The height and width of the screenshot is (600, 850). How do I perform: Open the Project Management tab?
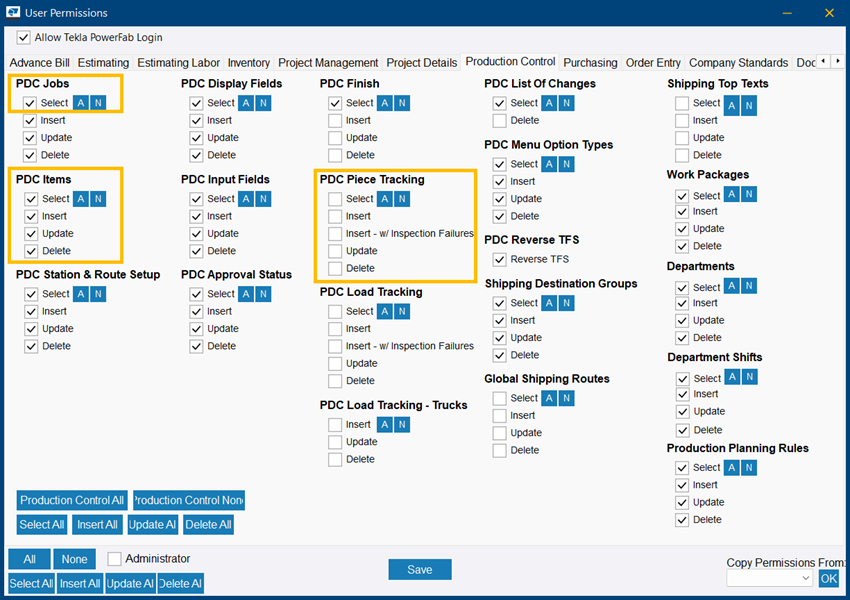328,63
